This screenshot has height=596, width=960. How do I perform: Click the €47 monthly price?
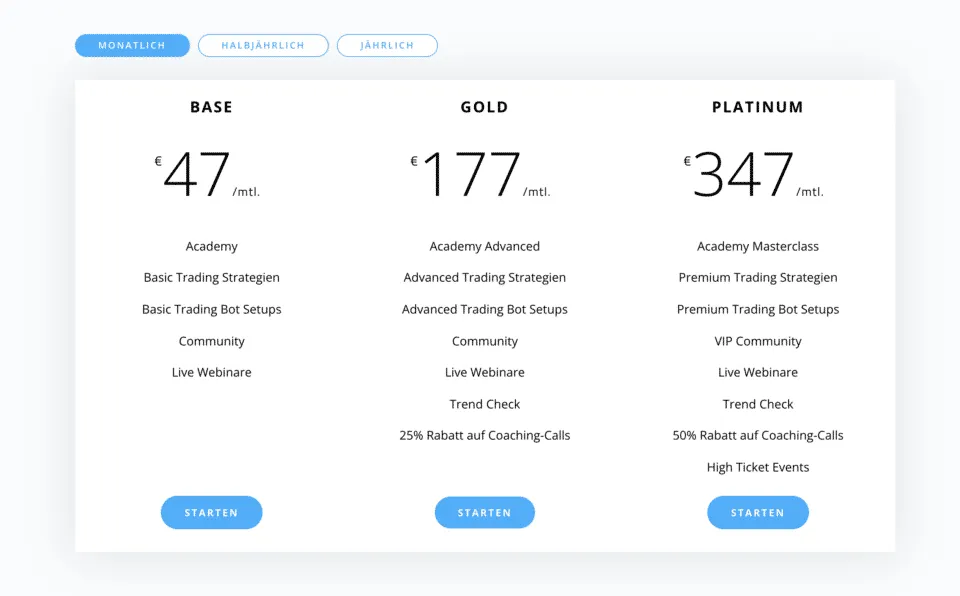coord(198,175)
